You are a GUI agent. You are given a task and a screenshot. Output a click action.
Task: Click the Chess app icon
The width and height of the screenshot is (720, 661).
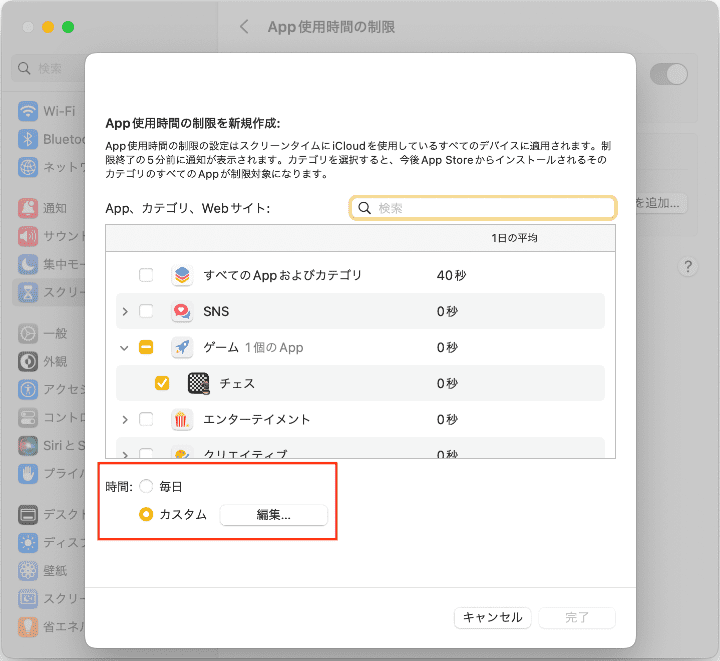[x=198, y=383]
